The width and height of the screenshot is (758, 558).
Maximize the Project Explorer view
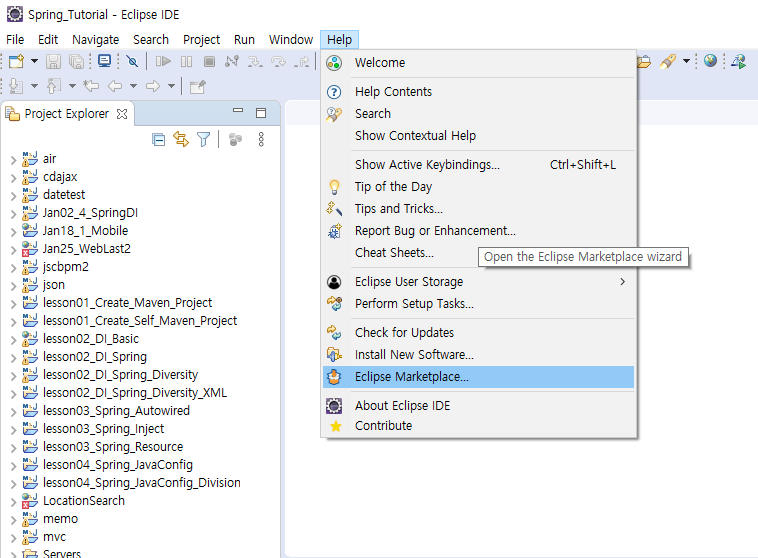[261, 113]
